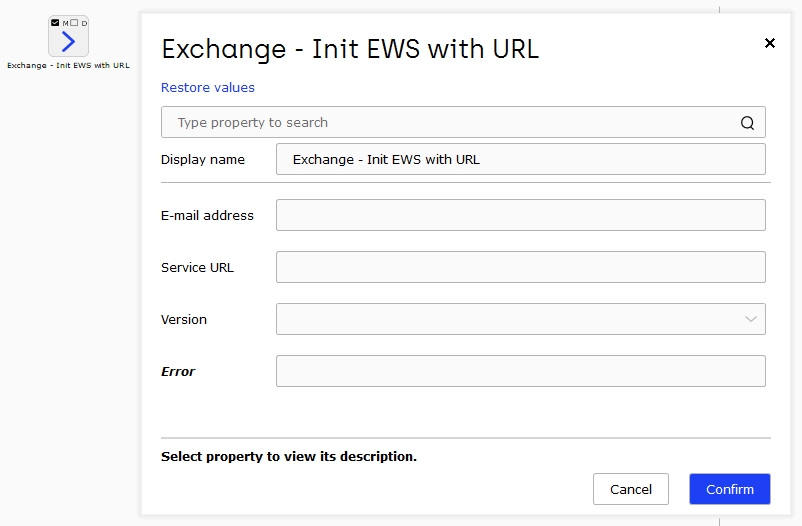Close the Exchange properties dialog

pyautogui.click(x=770, y=43)
